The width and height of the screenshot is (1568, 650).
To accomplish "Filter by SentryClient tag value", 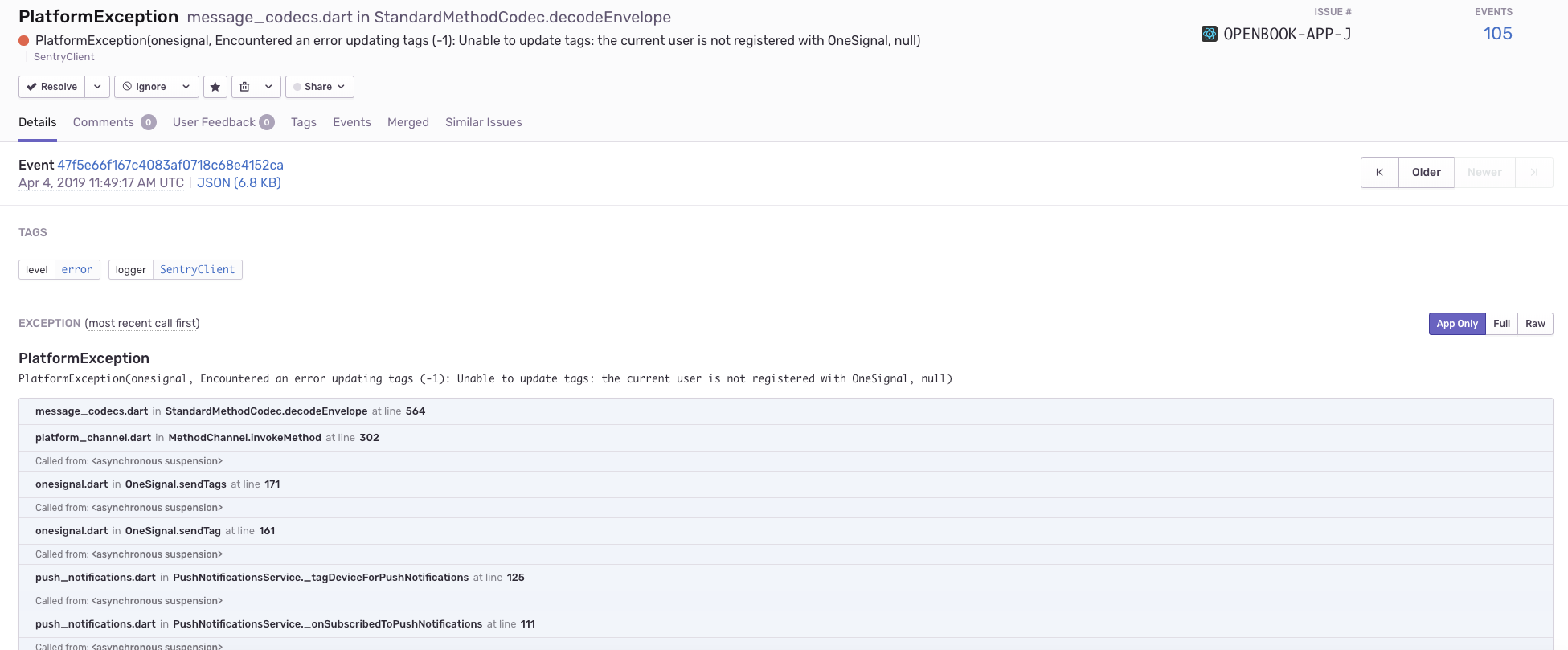I will tap(198, 270).
